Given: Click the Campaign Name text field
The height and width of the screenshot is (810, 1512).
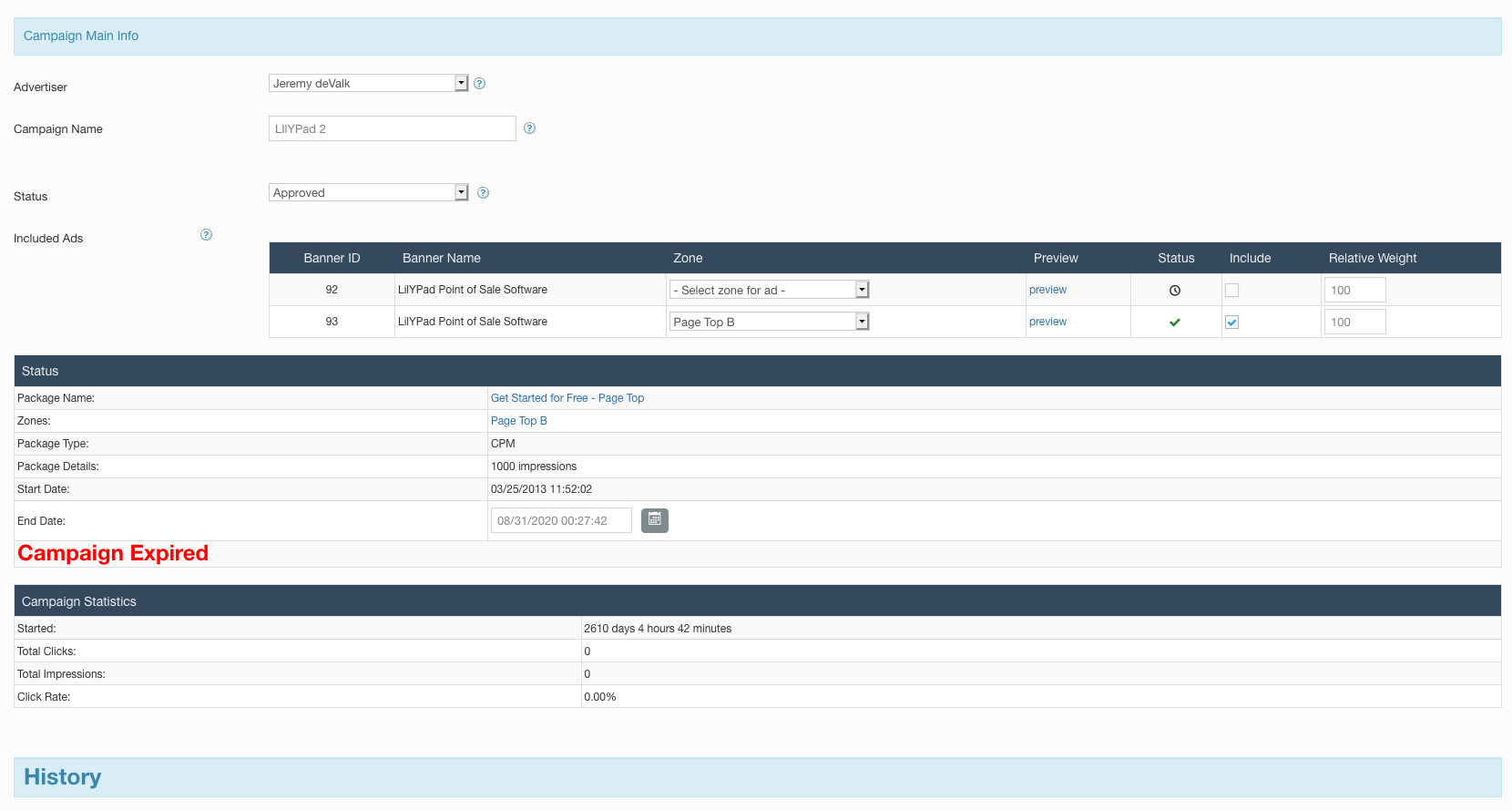Looking at the screenshot, I should (392, 128).
